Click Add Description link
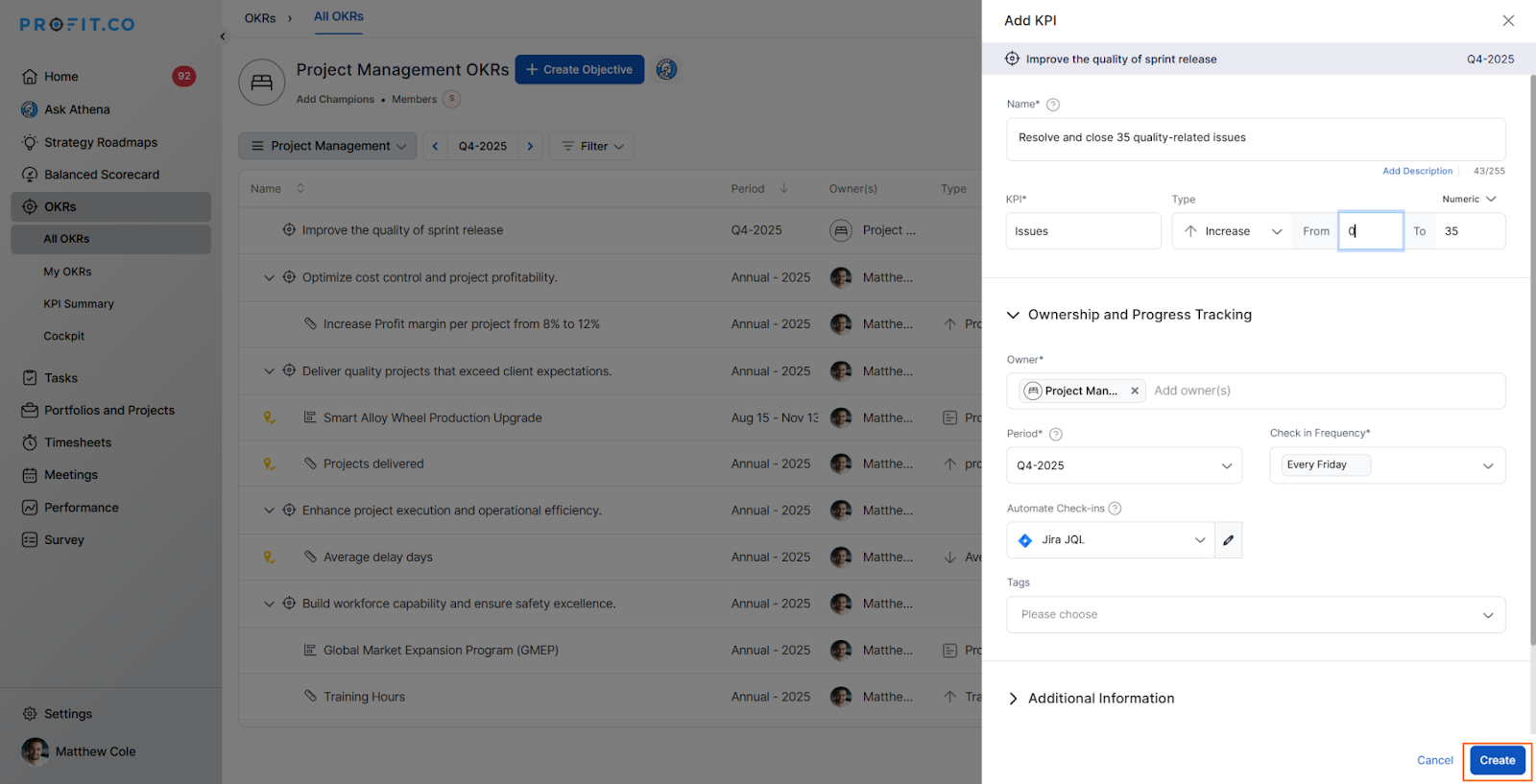Viewport: 1536px width, 784px height. (1418, 172)
